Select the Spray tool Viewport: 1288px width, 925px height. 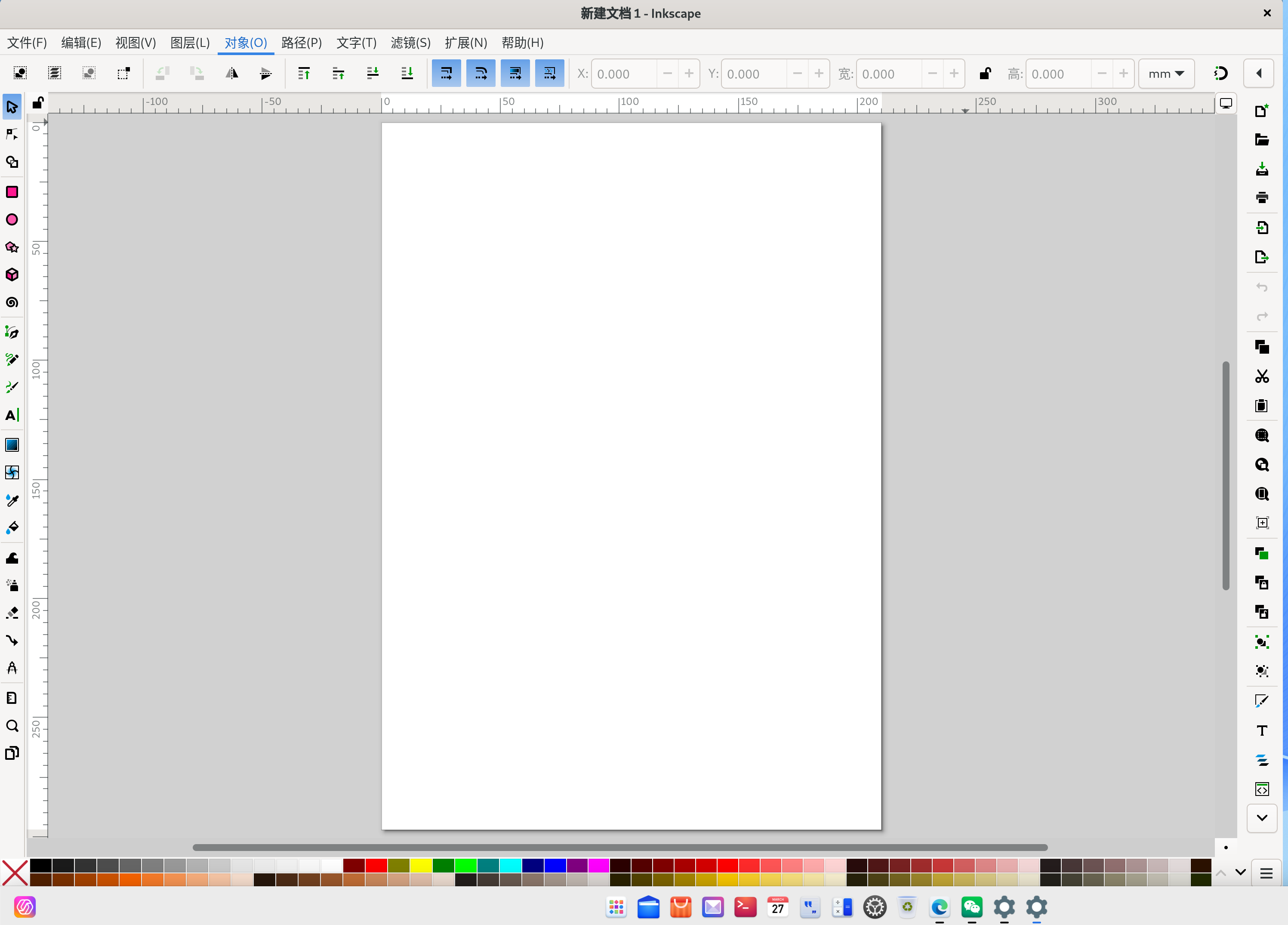pyautogui.click(x=12, y=585)
